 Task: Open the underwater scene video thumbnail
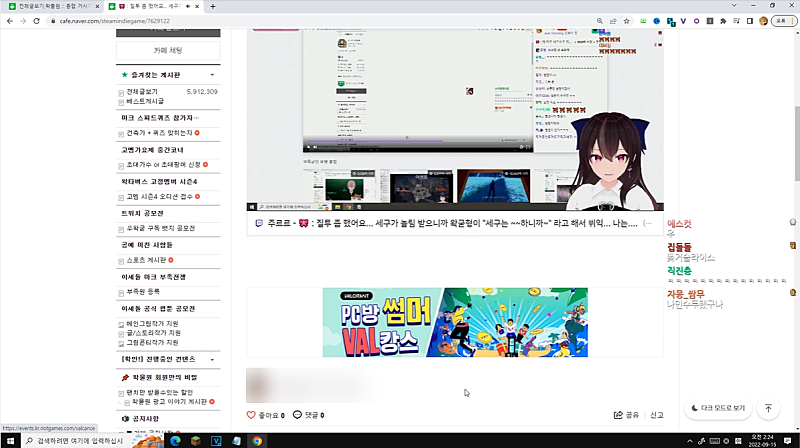click(493, 186)
